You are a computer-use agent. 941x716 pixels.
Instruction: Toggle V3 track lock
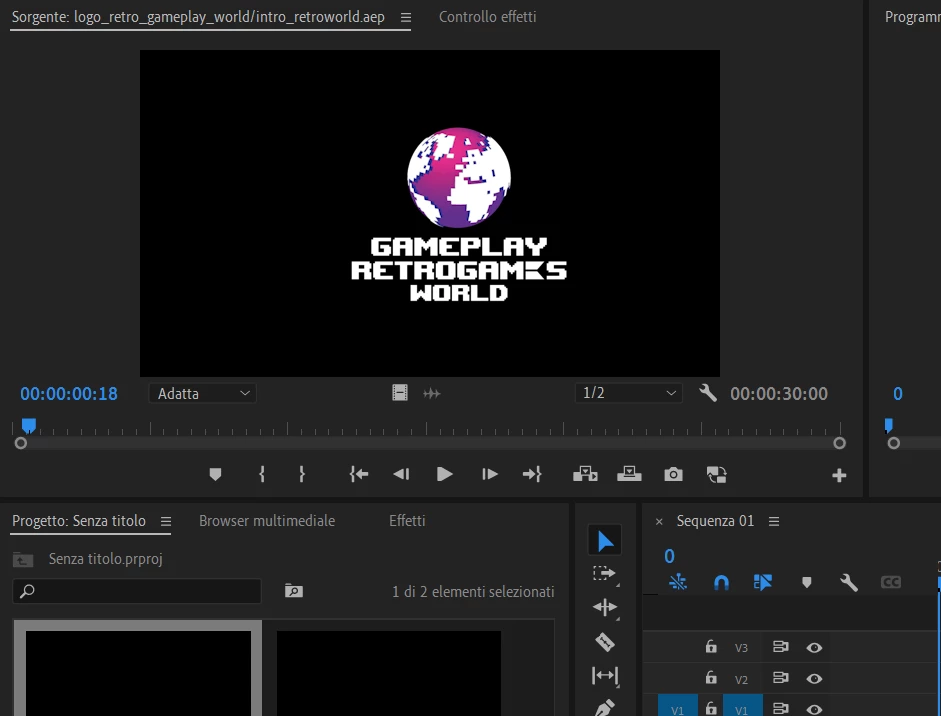click(x=711, y=646)
